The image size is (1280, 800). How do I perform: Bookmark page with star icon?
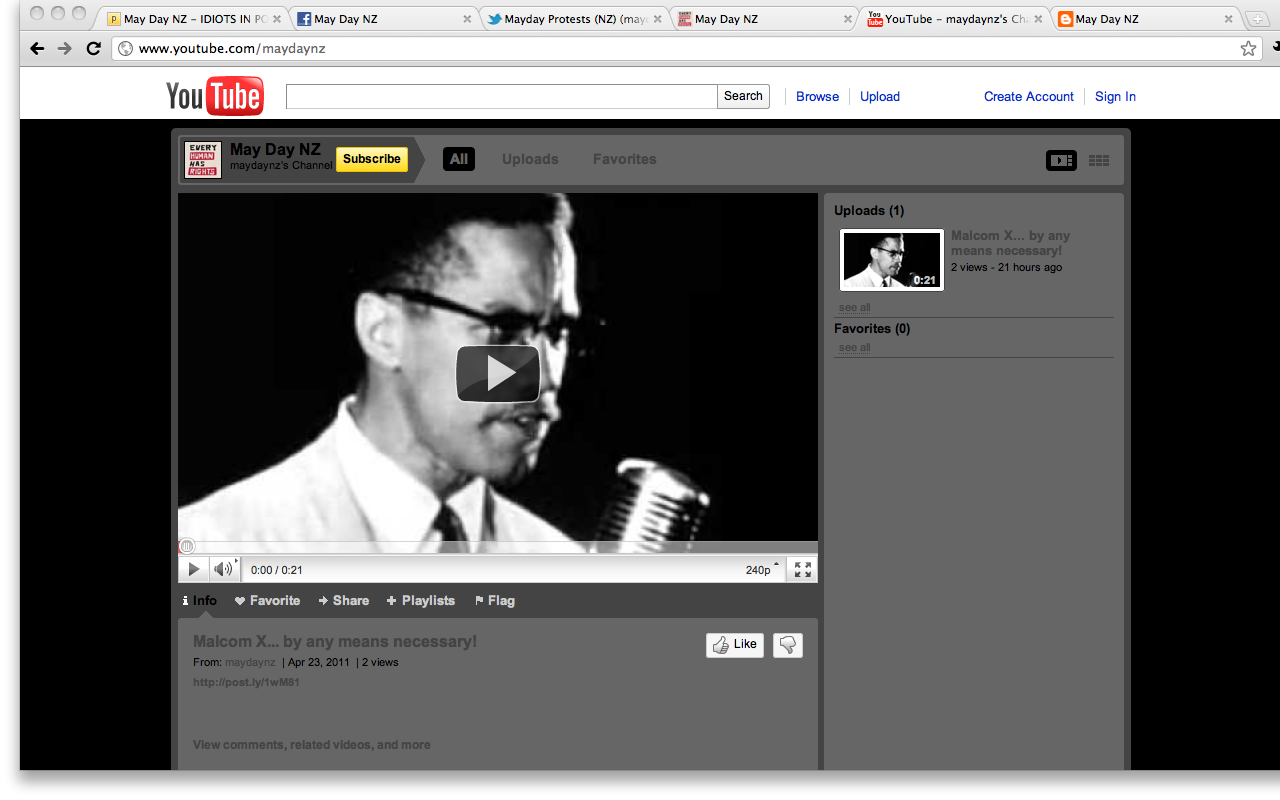1248,48
